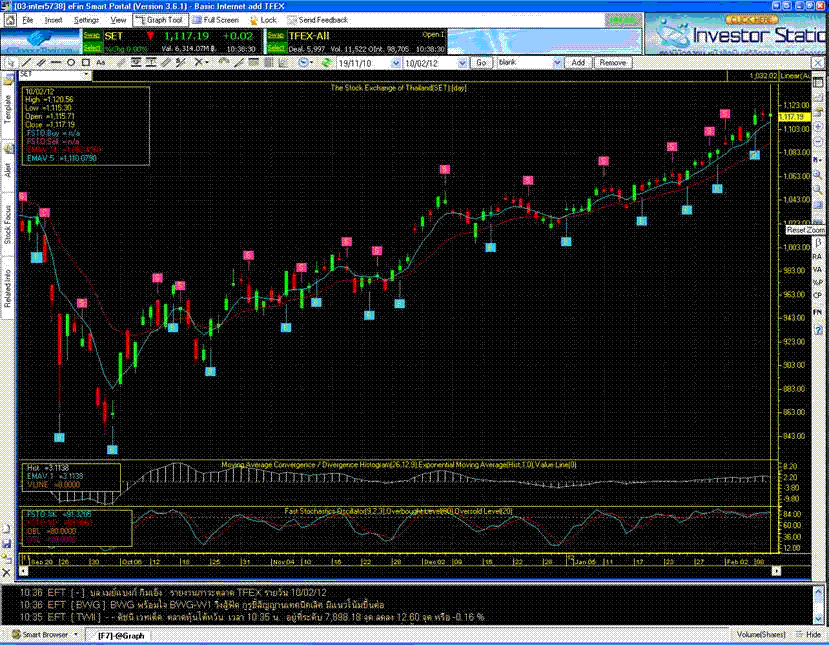Viewport: 829px width, 645px height.
Task: Click the Go button
Action: click(481, 63)
